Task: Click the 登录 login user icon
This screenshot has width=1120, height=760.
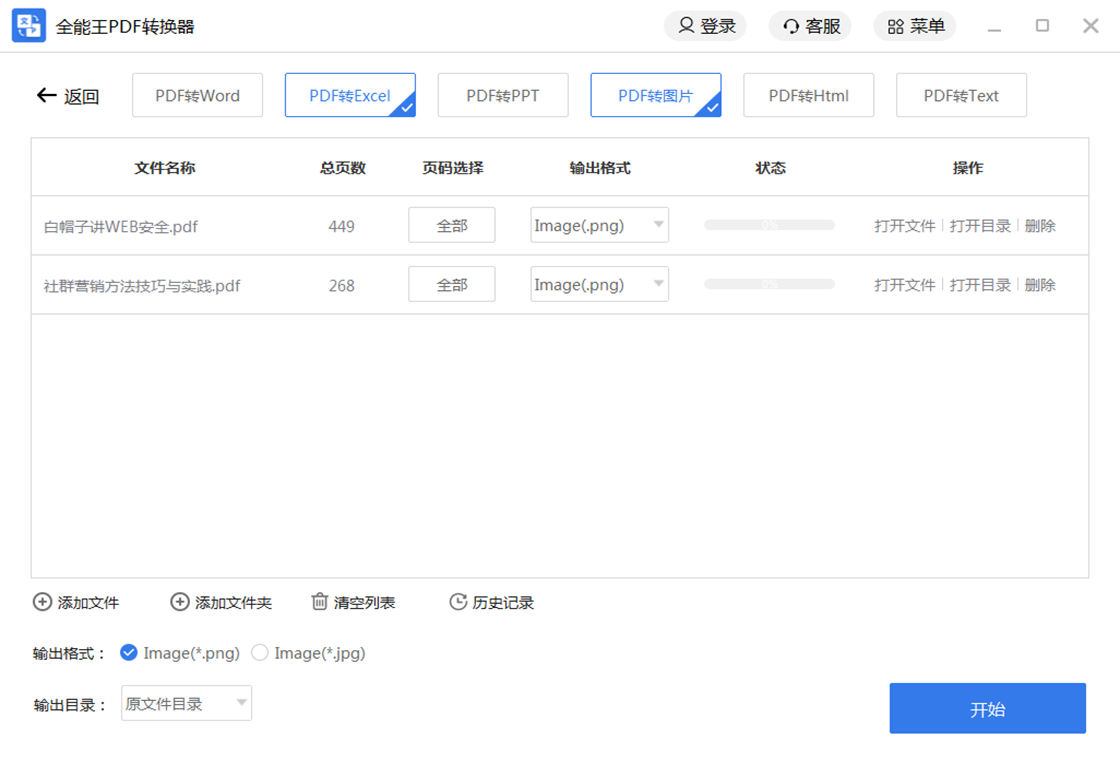Action: coord(686,26)
